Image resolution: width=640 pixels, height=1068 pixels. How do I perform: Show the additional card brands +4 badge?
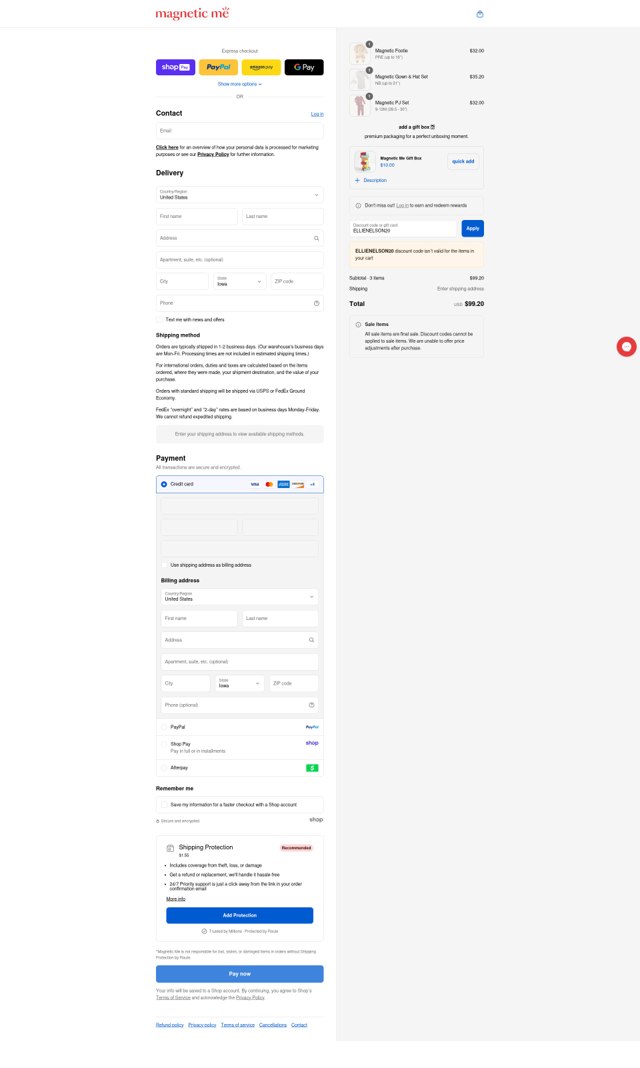coord(312,484)
